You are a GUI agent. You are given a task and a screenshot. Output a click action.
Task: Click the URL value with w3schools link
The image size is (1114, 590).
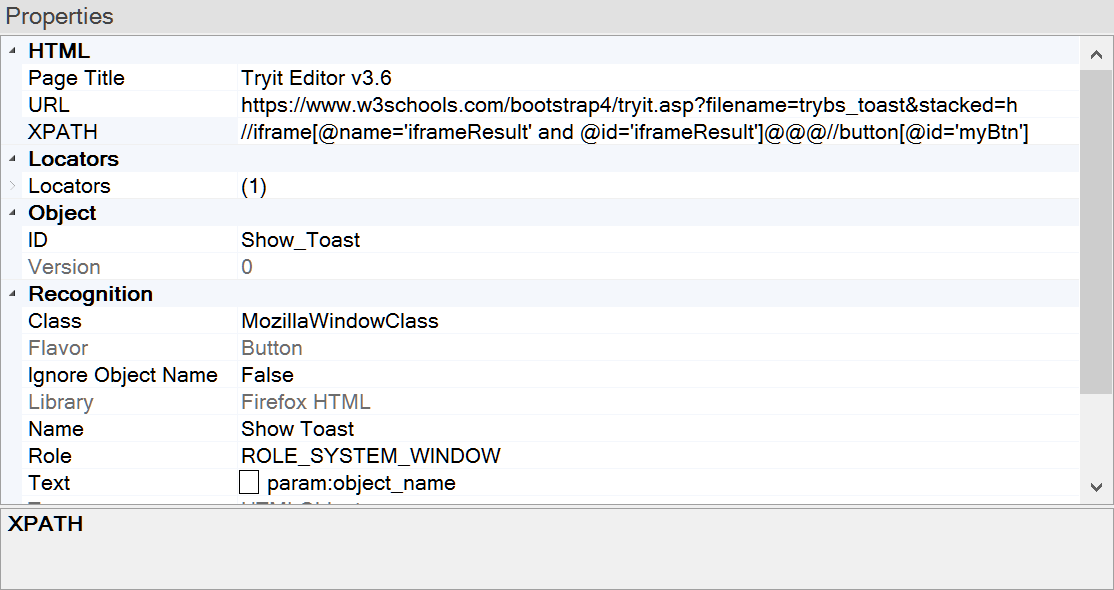click(628, 105)
